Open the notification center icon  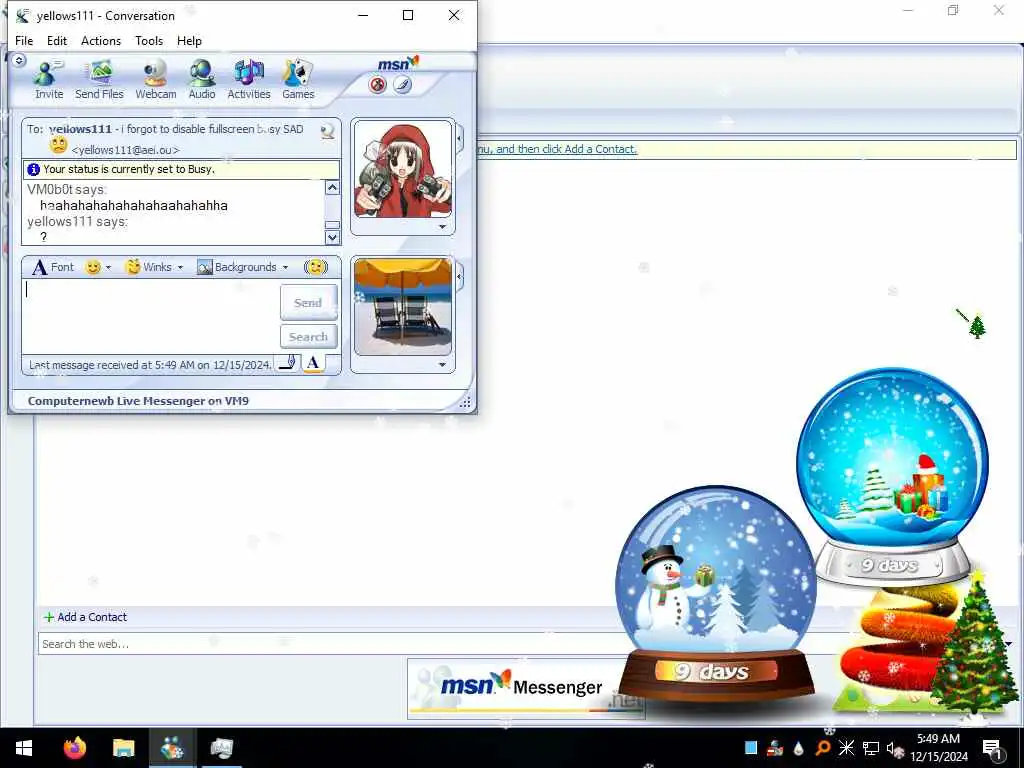point(992,748)
